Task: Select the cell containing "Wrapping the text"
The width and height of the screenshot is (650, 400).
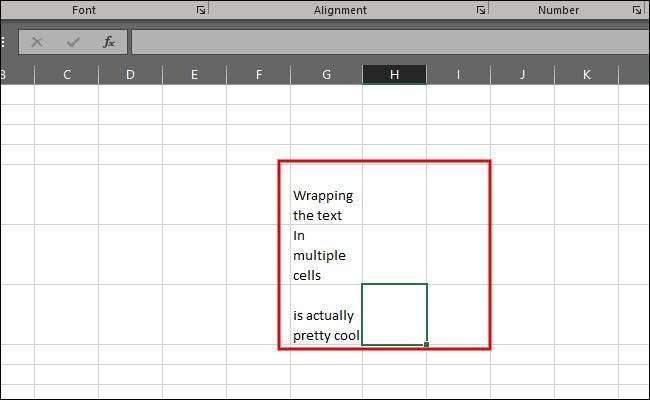Action: click(326, 205)
